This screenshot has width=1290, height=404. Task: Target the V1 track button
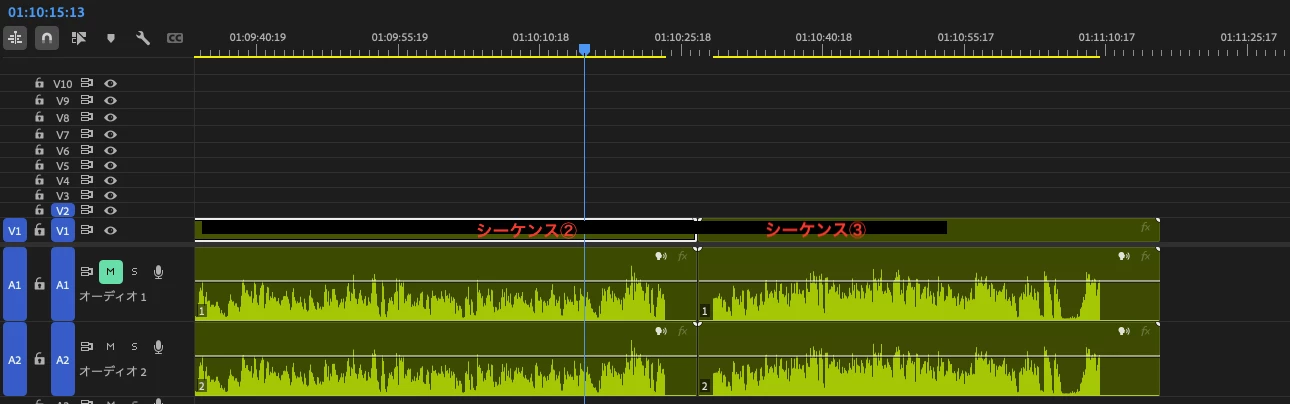[63, 230]
